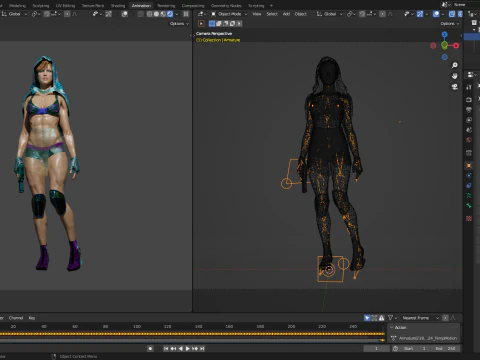
Task: Open the Texture Paint workspace tab
Action: 93,6
